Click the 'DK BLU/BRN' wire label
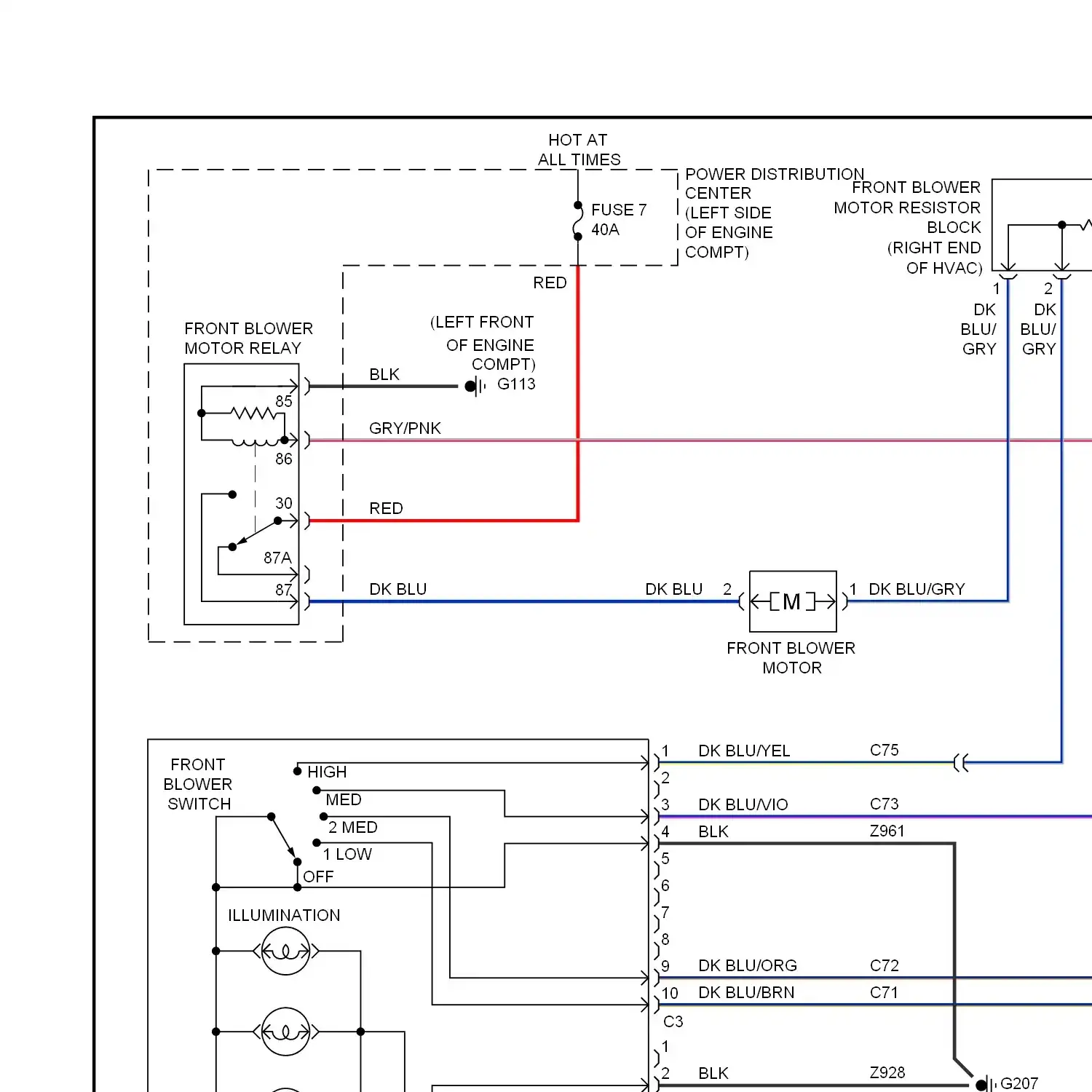This screenshot has height=1092, width=1092. tap(746, 992)
